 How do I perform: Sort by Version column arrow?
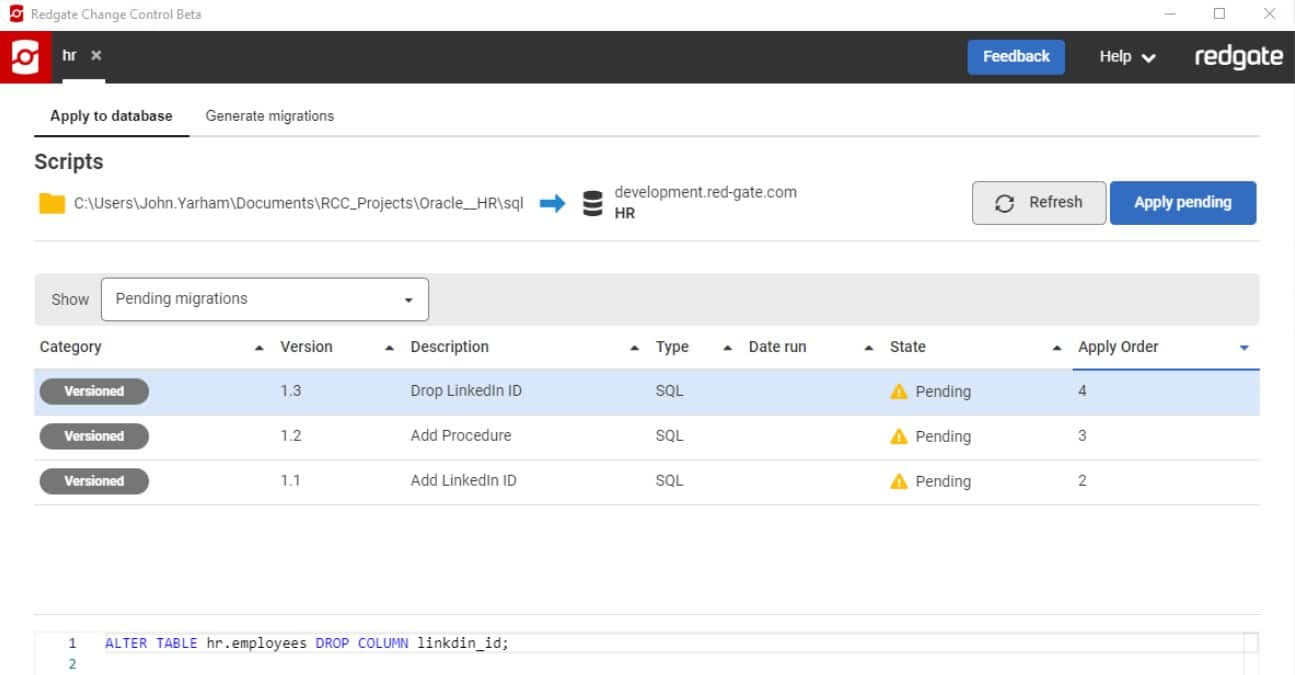(390, 348)
